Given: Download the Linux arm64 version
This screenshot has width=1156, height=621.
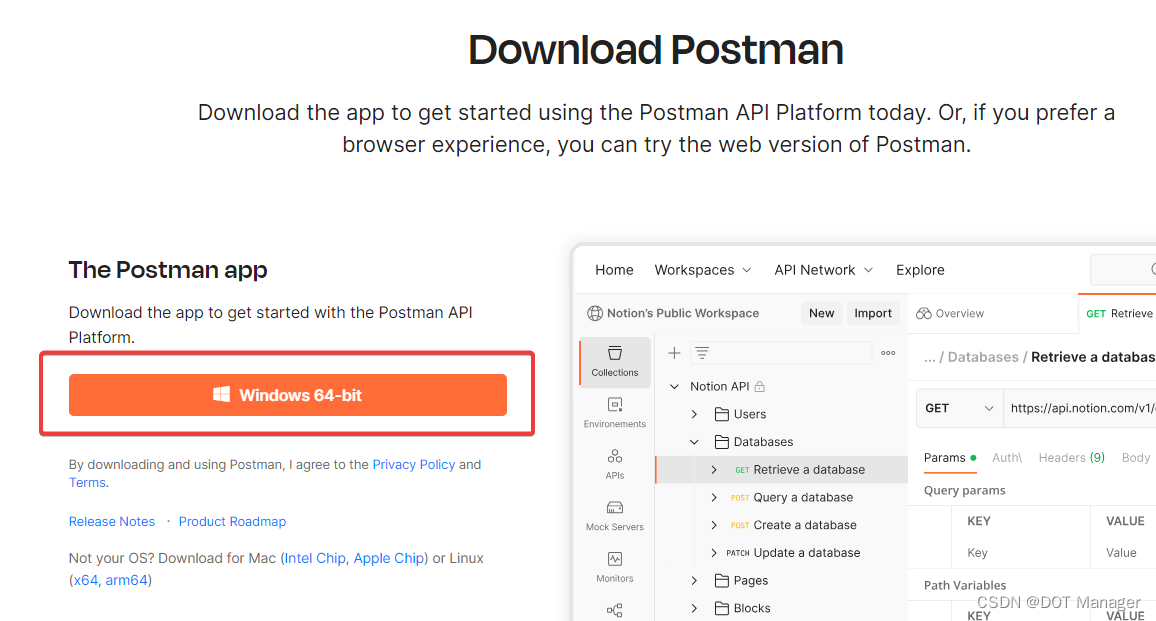Looking at the screenshot, I should tap(127, 580).
